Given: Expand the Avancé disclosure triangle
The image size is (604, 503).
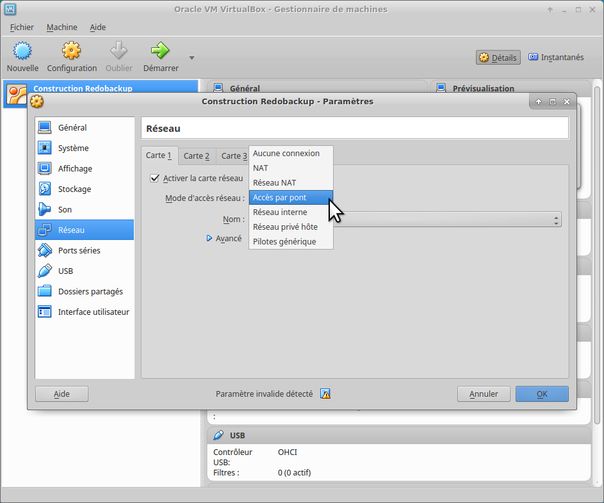Looking at the screenshot, I should tap(209, 238).
